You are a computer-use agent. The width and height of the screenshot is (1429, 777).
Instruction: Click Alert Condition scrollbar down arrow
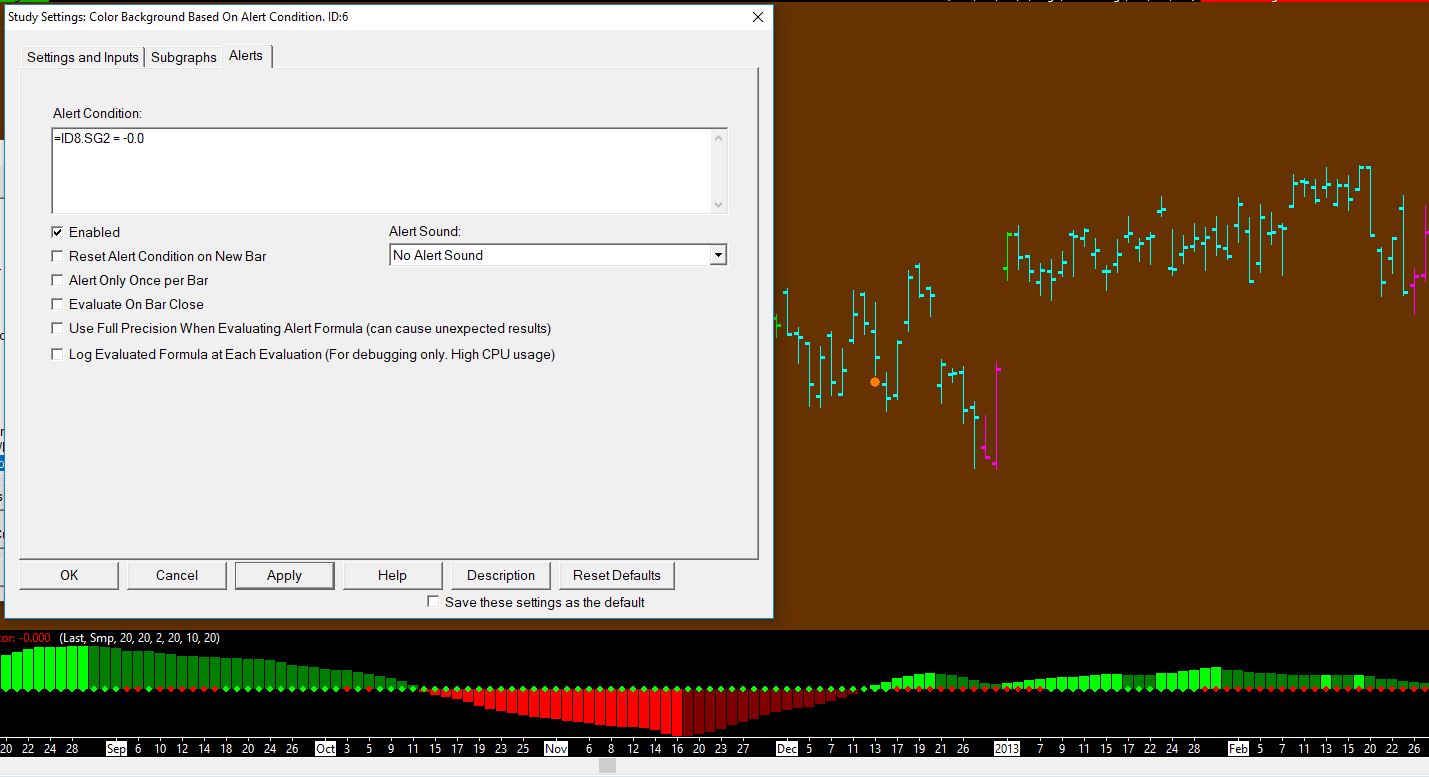[718, 204]
